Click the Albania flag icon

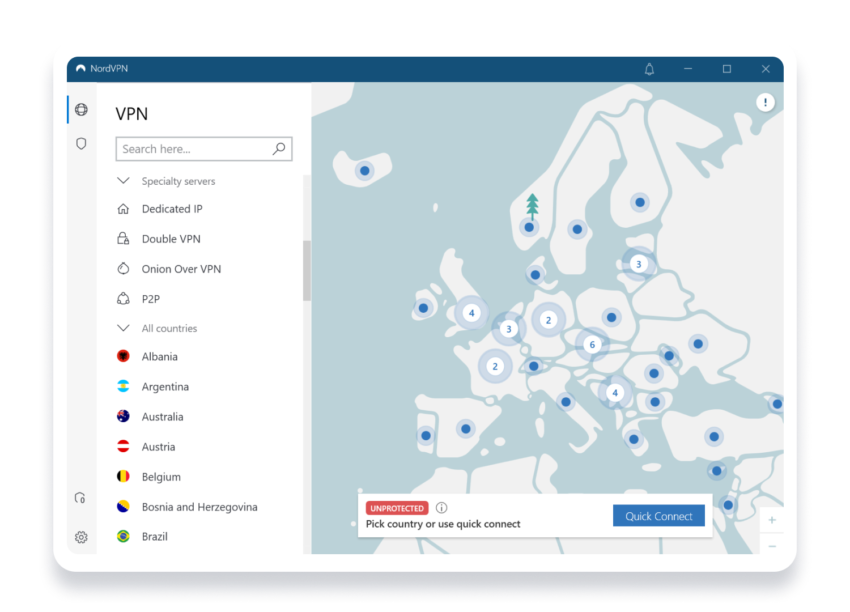(124, 356)
